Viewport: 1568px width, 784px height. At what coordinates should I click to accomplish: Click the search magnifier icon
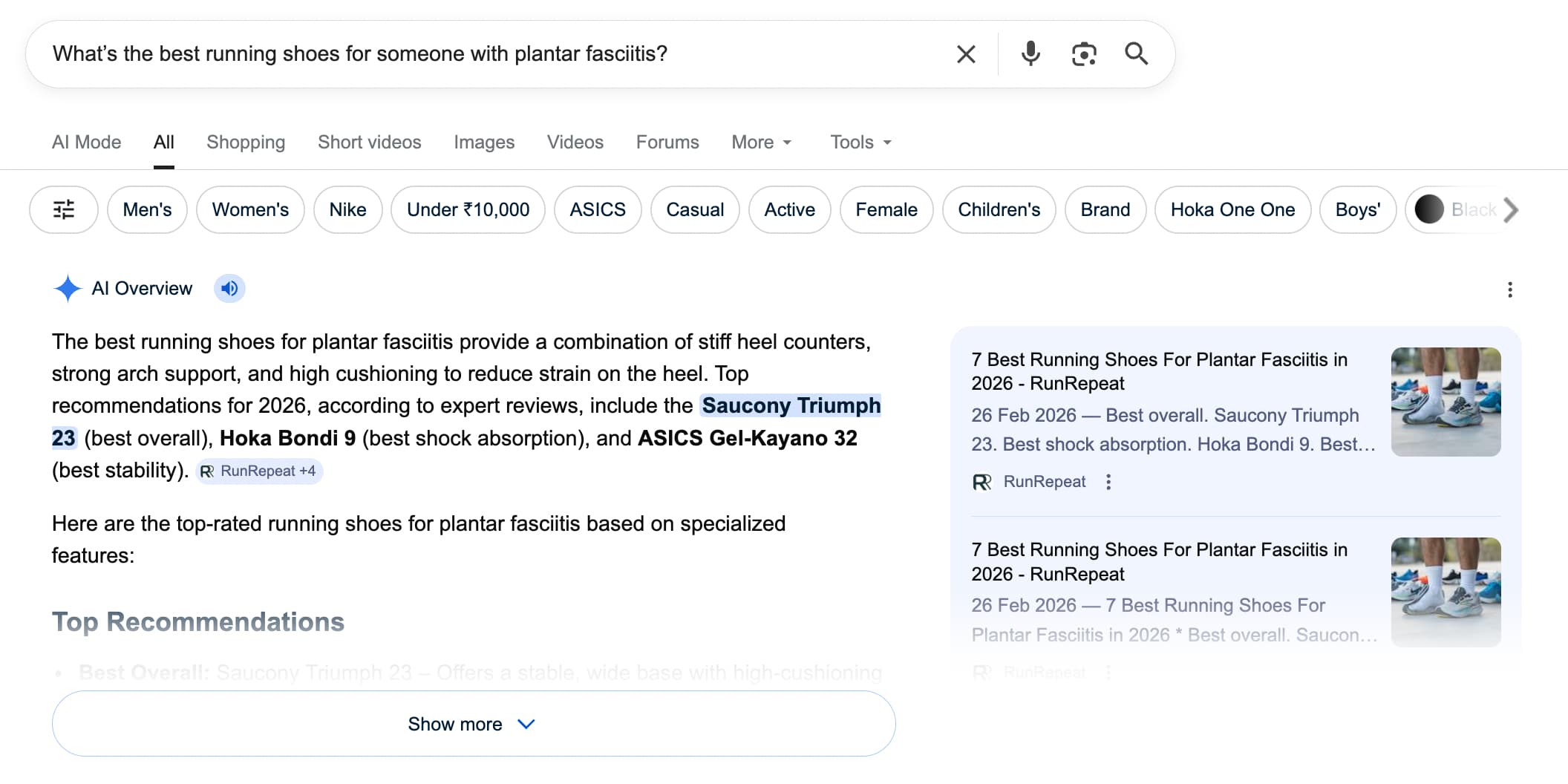(x=1137, y=53)
